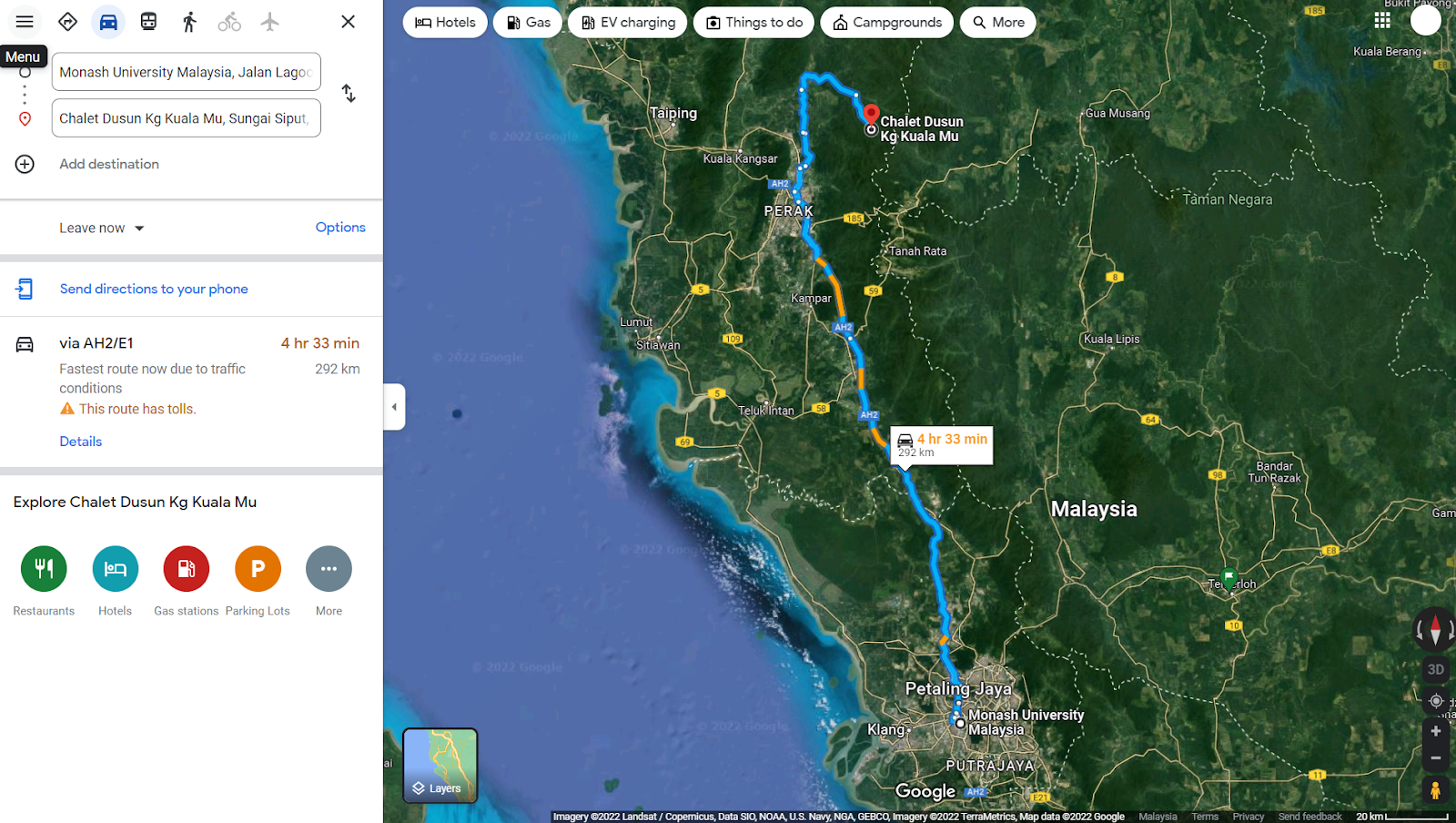Select transit travel mode
This screenshot has width=1456, height=823.
(148, 22)
